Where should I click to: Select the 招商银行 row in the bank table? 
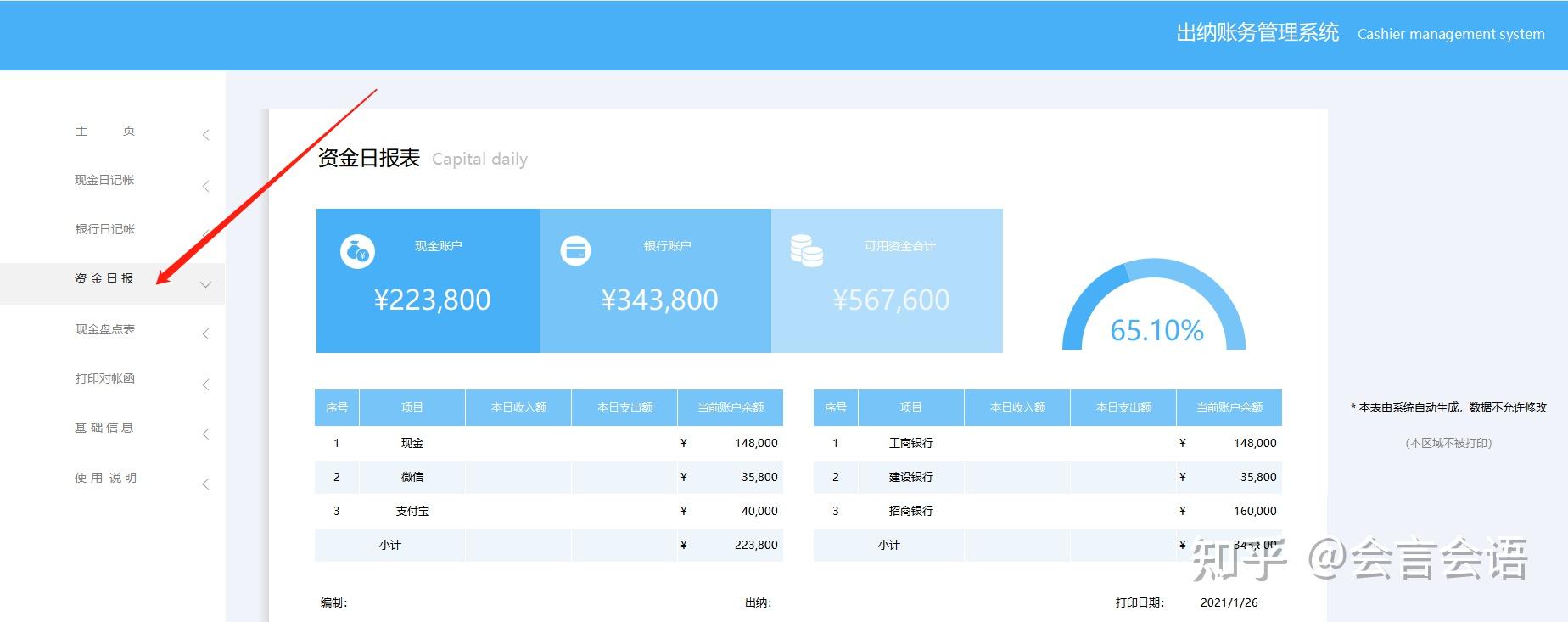[1048, 511]
